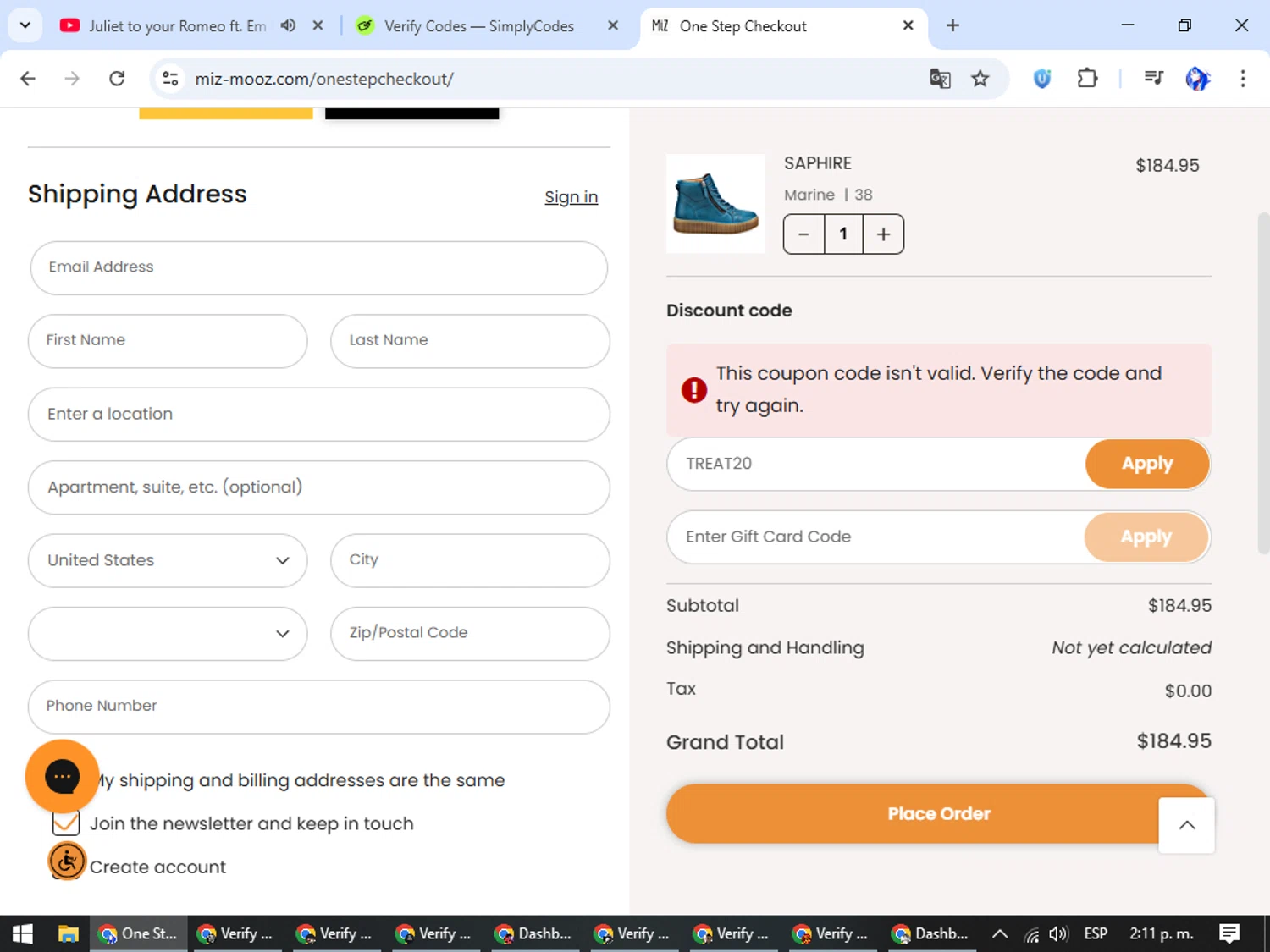Focus the City field
This screenshot has height=952, width=1270.
[x=470, y=560]
